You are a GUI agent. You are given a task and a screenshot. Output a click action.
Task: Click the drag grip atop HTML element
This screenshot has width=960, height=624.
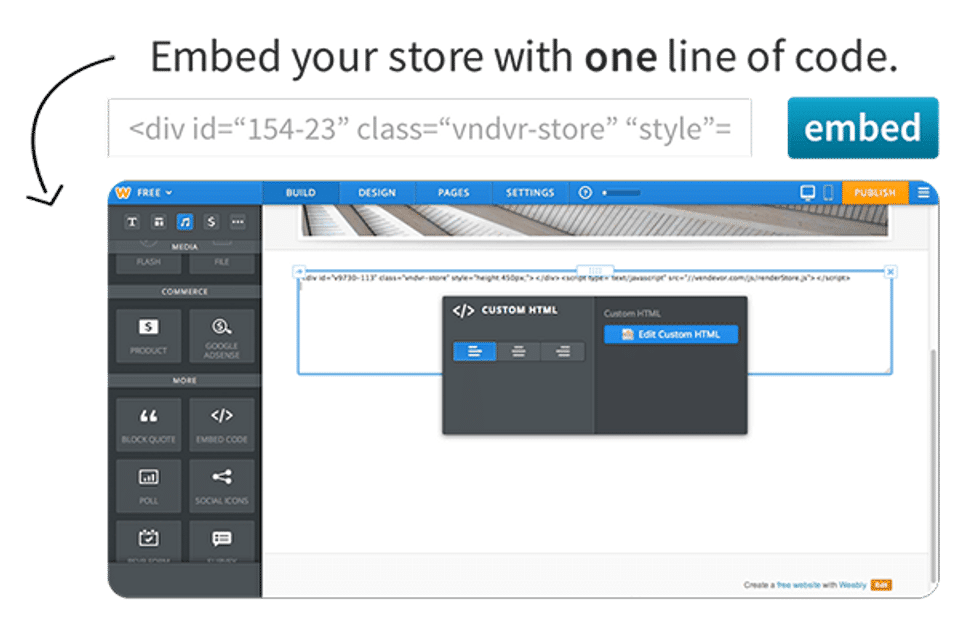pos(595,270)
